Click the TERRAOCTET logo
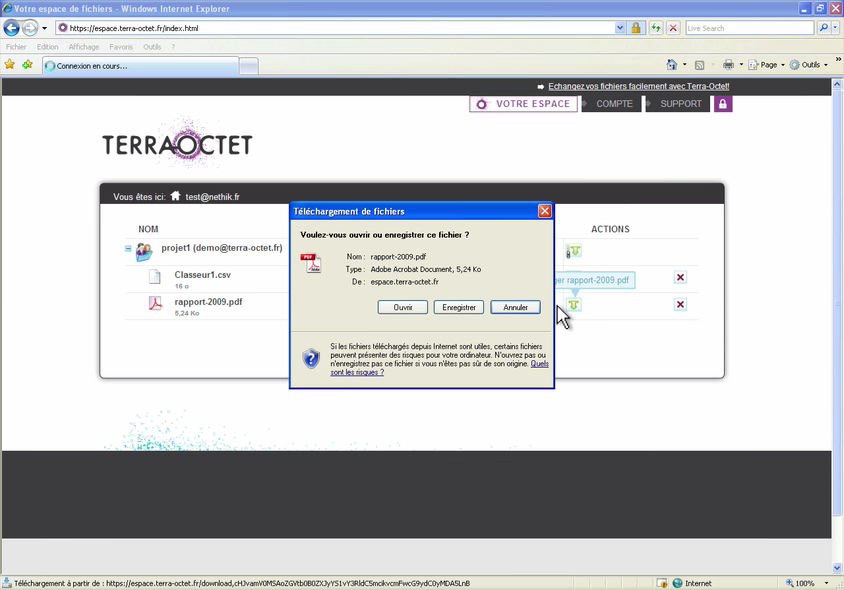The image size is (844, 590). coord(178,144)
